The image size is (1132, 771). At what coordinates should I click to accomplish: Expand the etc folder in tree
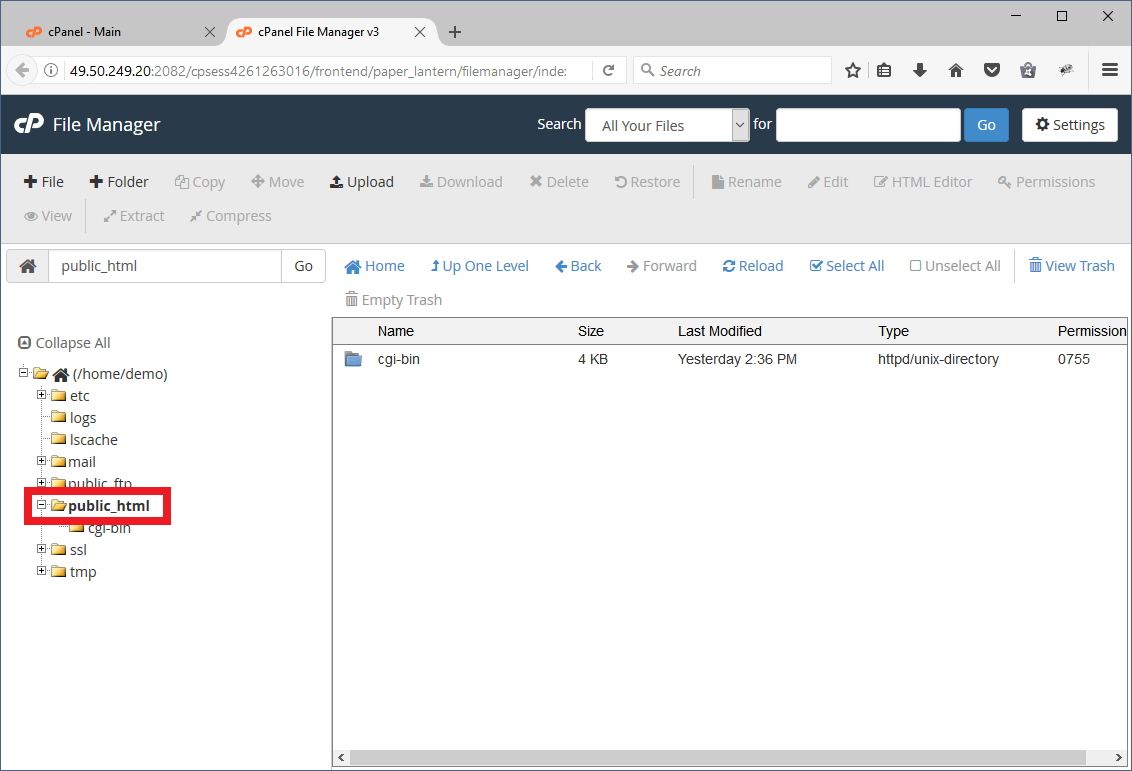click(x=42, y=395)
